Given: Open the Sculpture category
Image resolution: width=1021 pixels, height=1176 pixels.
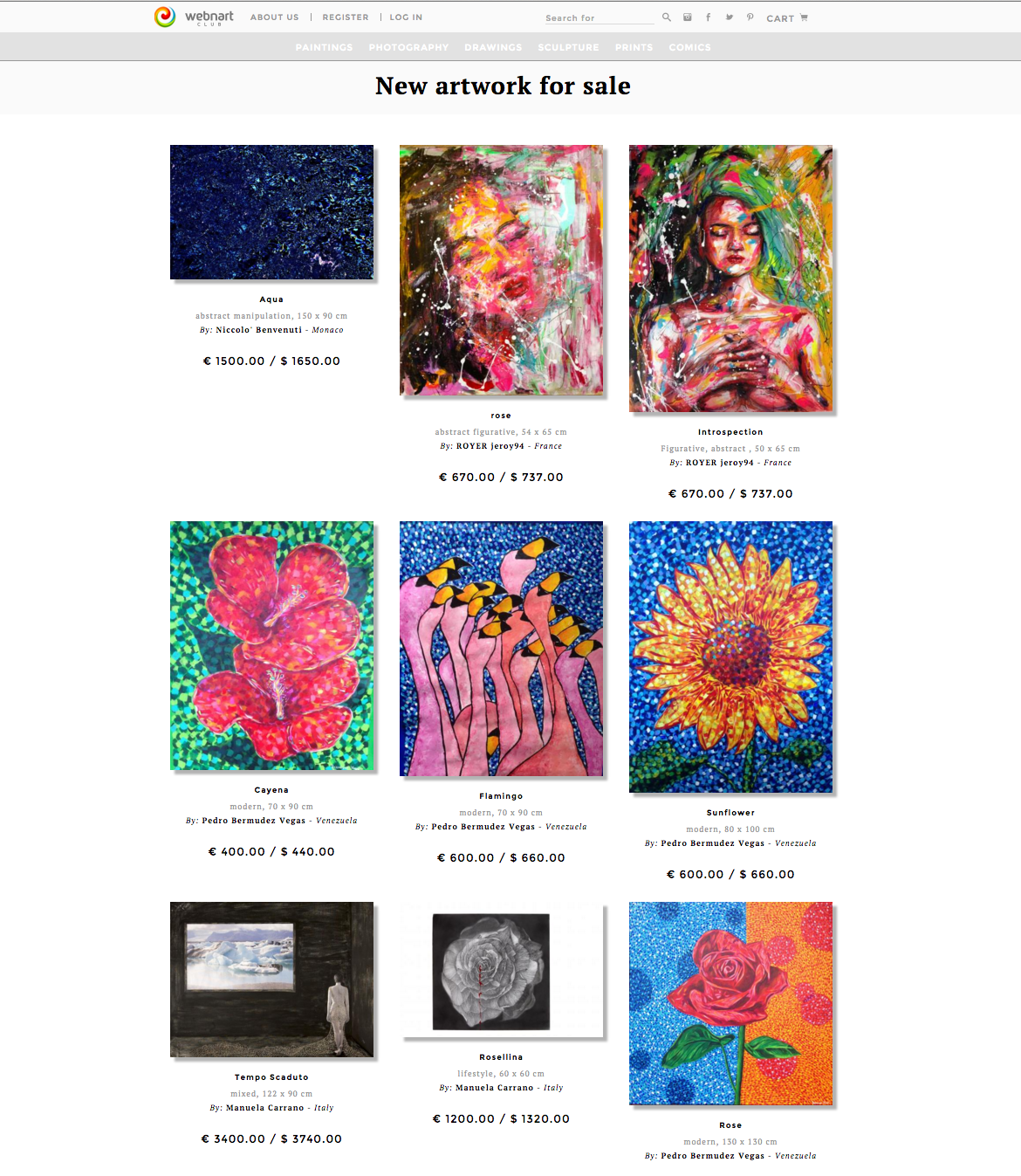Looking at the screenshot, I should (568, 47).
